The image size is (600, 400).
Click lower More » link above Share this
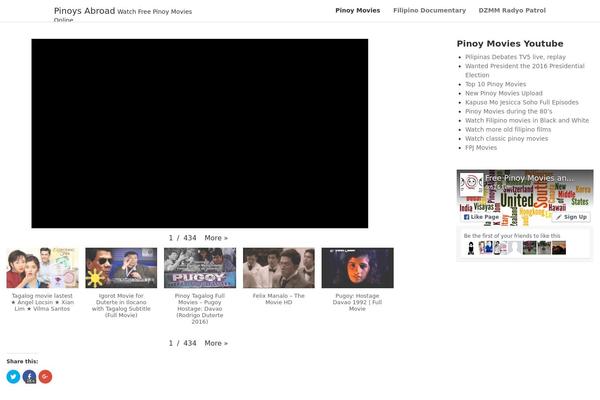click(x=216, y=343)
